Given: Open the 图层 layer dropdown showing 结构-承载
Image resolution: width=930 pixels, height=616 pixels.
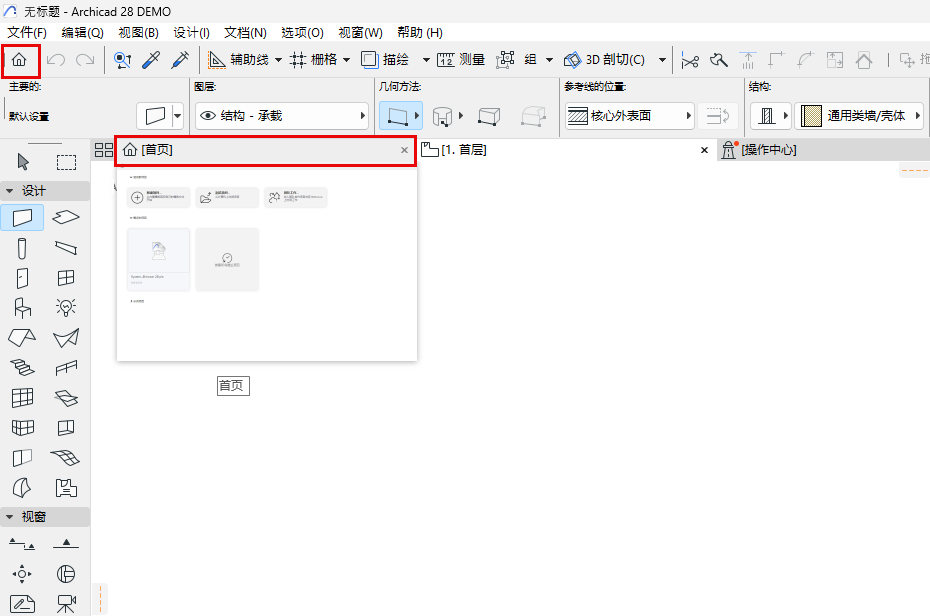Looking at the screenshot, I should (x=281, y=115).
